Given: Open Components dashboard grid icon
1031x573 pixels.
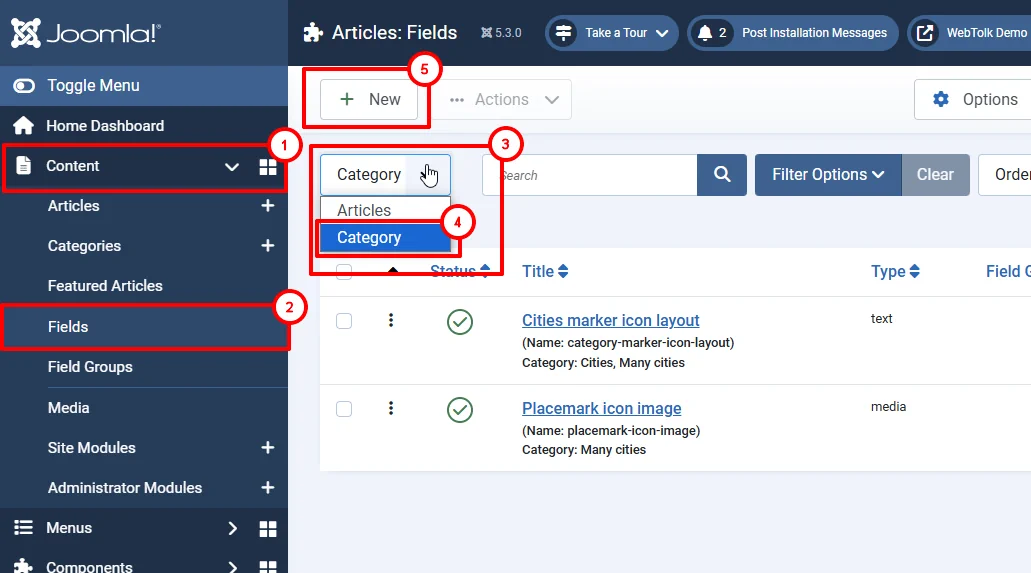Looking at the screenshot, I should (x=268, y=567).
